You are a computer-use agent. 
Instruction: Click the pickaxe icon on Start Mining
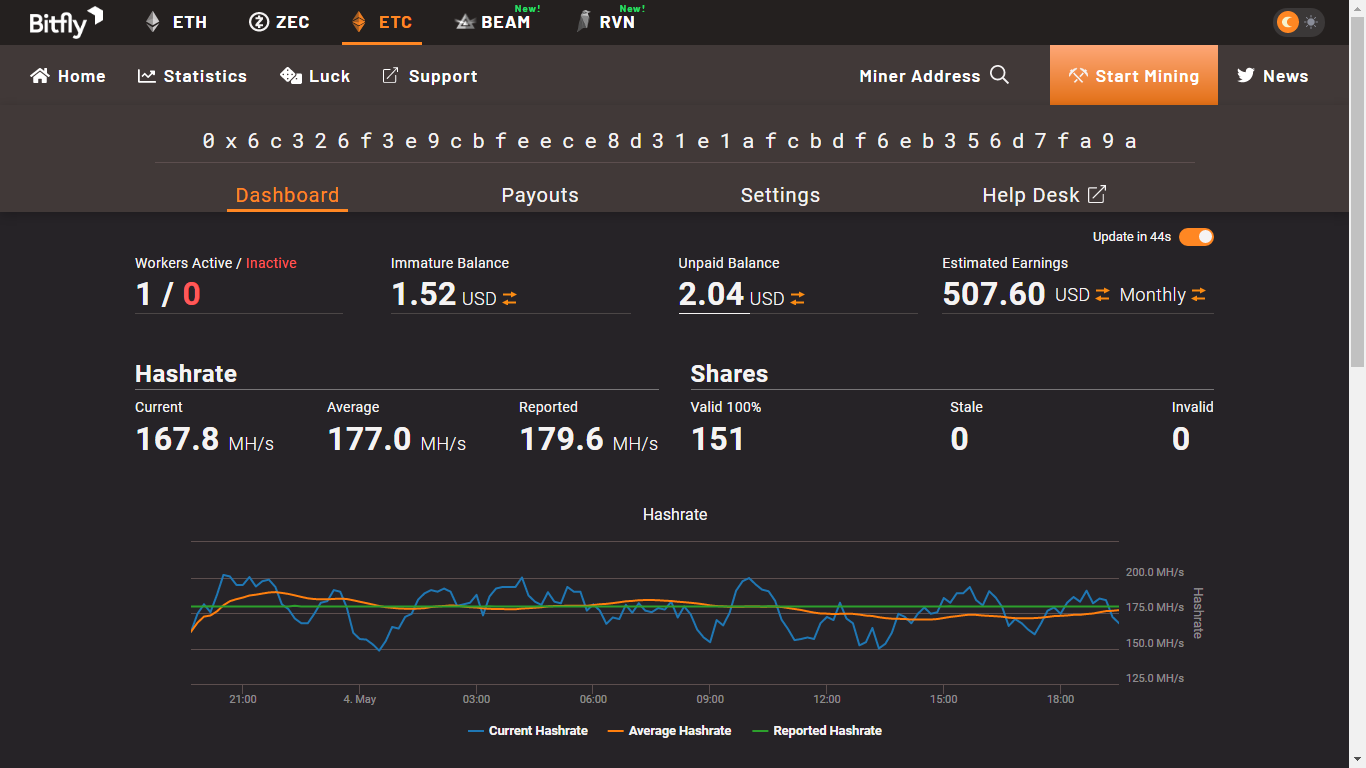tap(1078, 76)
